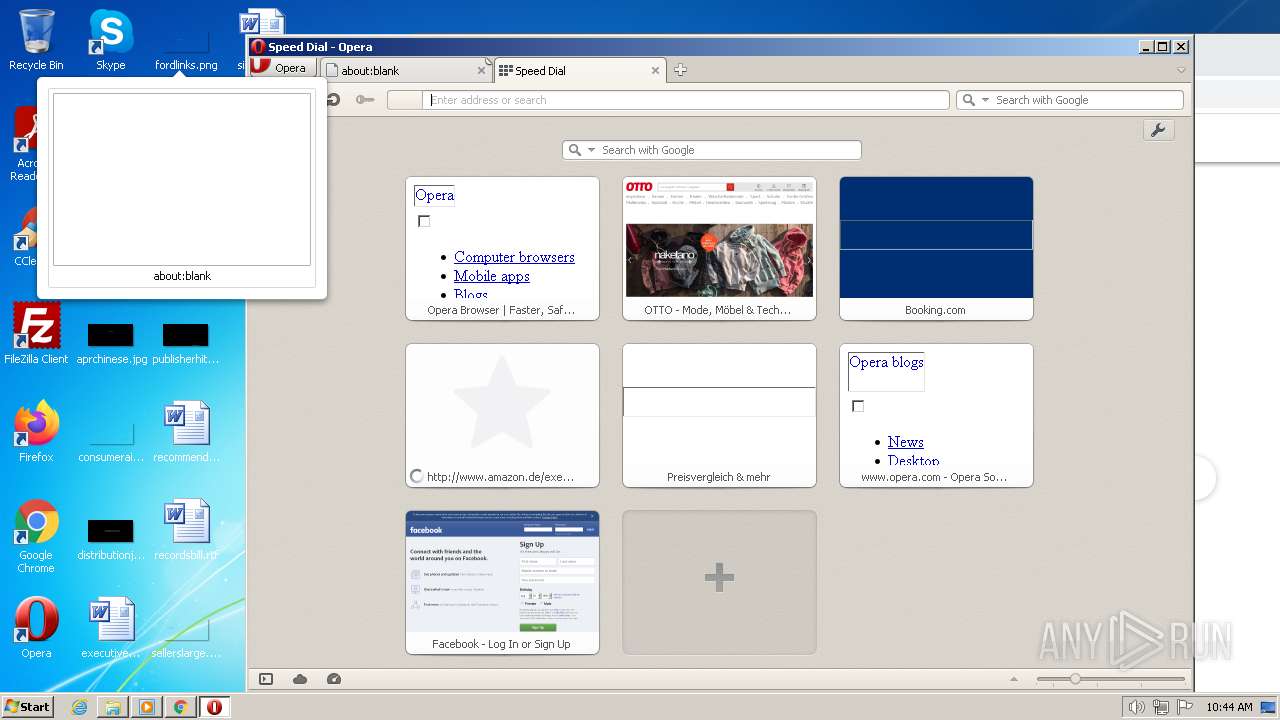
Task: Open Preisvergleich & mehr speed dial
Action: pos(719,415)
